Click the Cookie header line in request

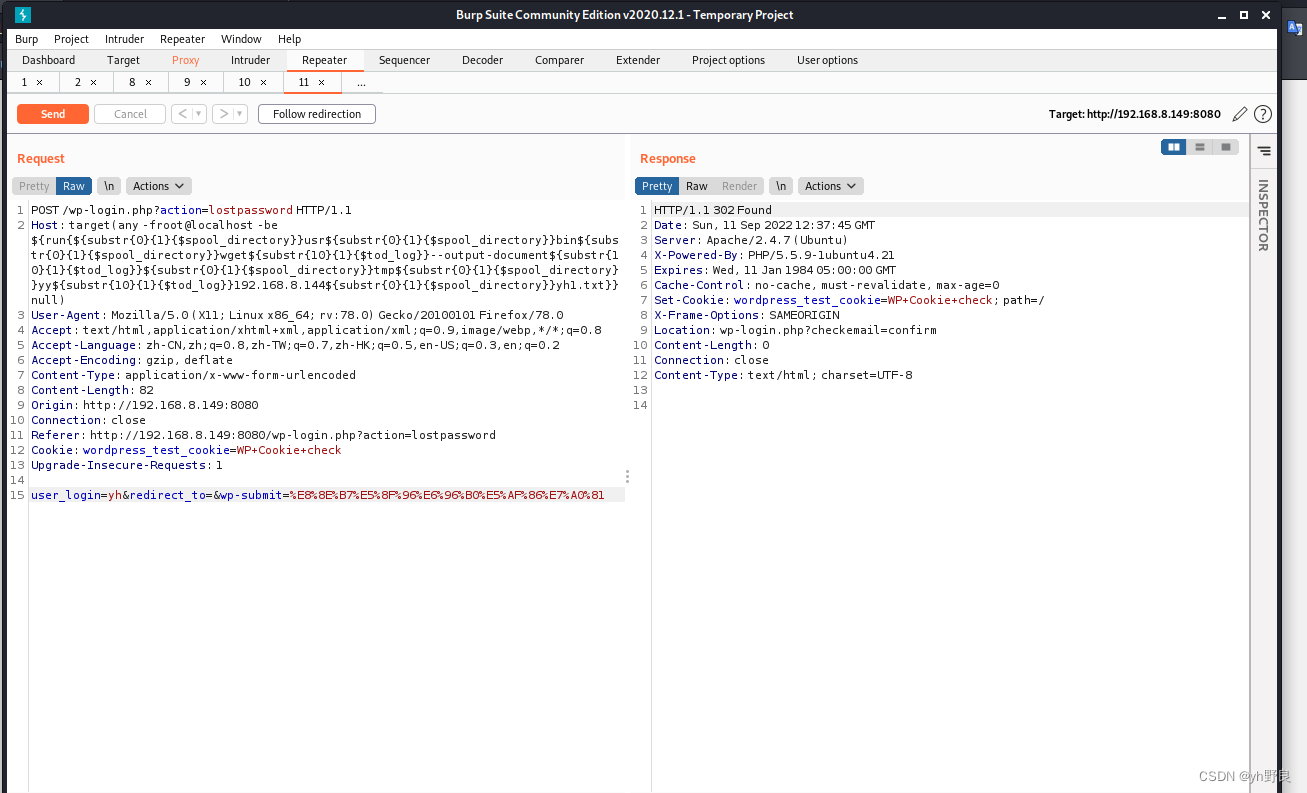click(x=186, y=450)
